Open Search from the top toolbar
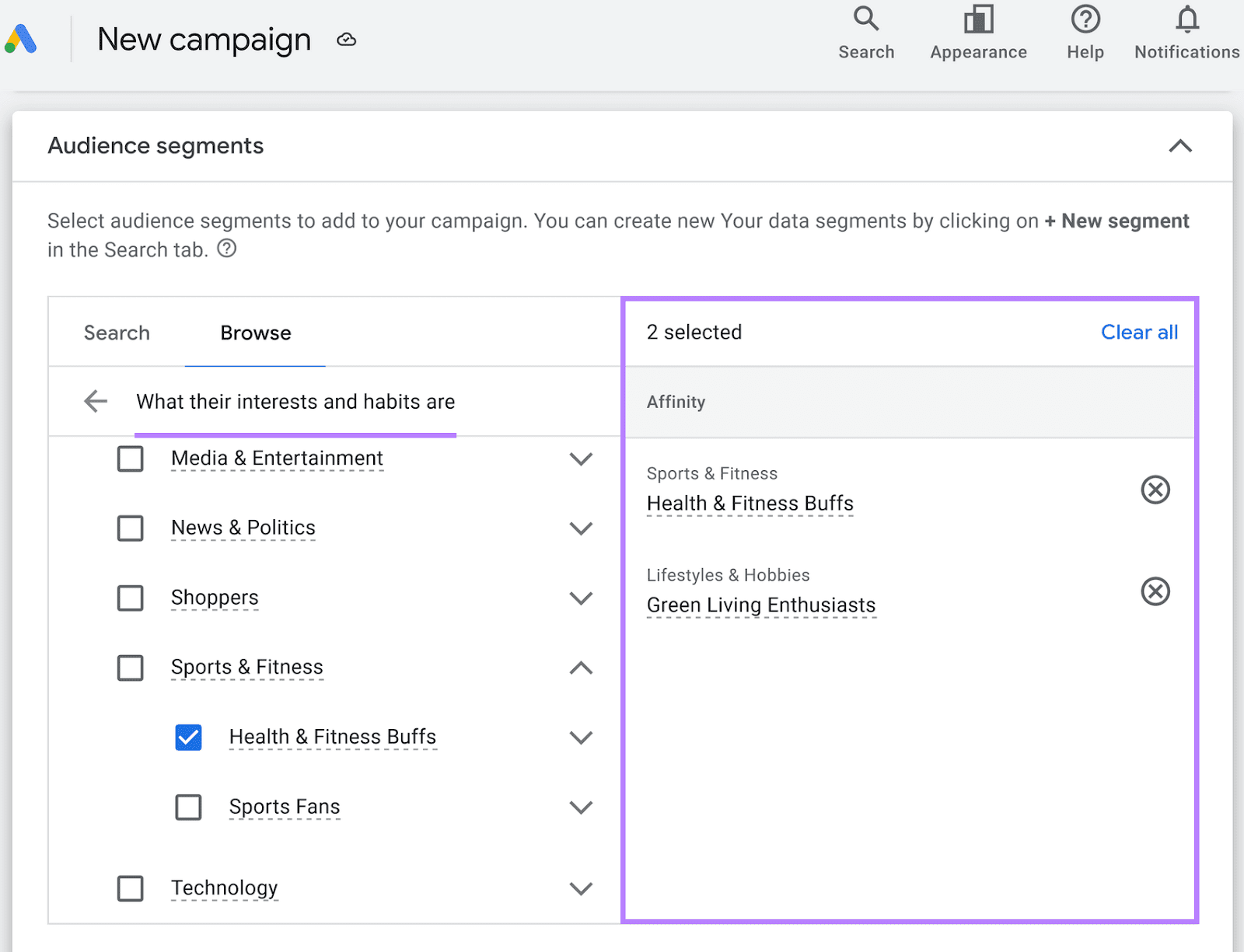 [865, 31]
